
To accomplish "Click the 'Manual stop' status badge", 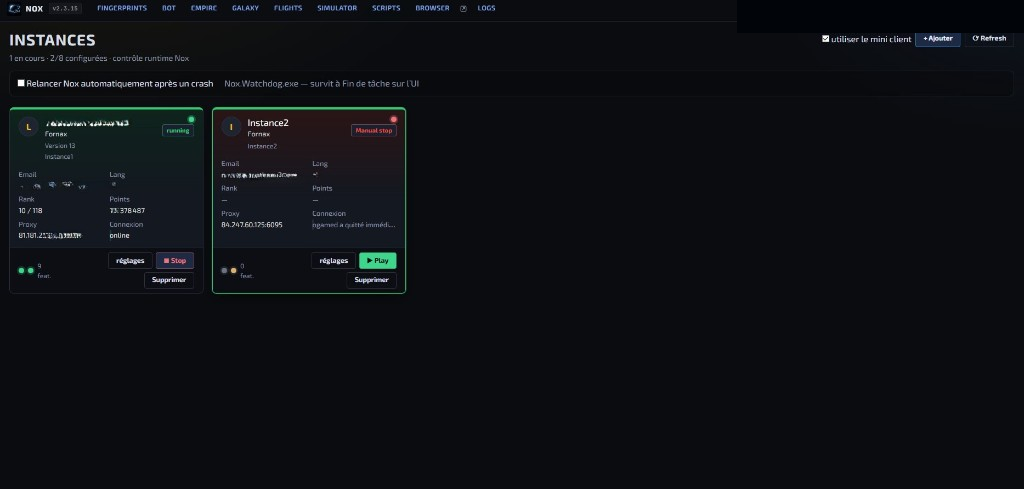I will 374,131.
